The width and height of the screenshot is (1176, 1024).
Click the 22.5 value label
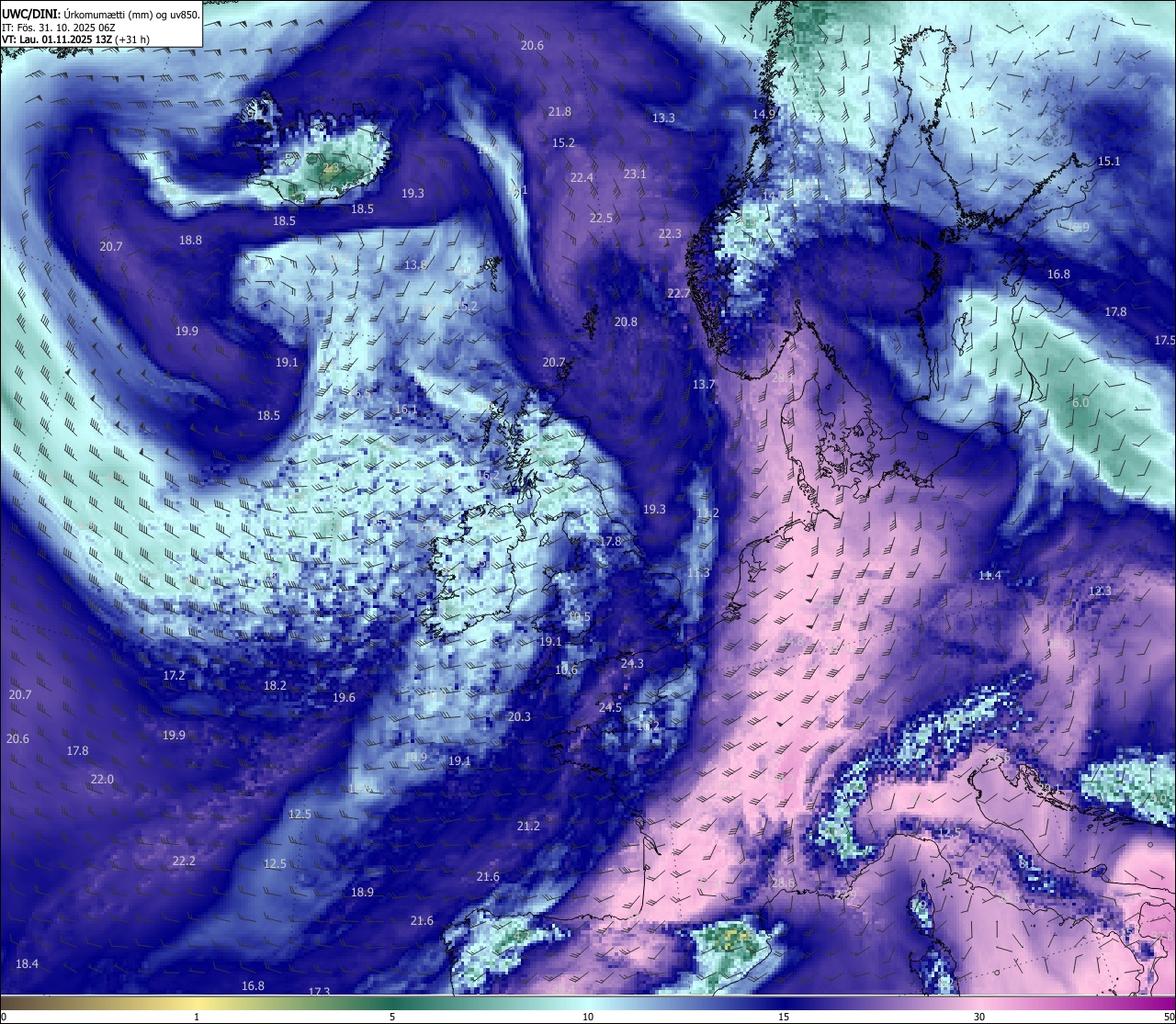pos(601,219)
